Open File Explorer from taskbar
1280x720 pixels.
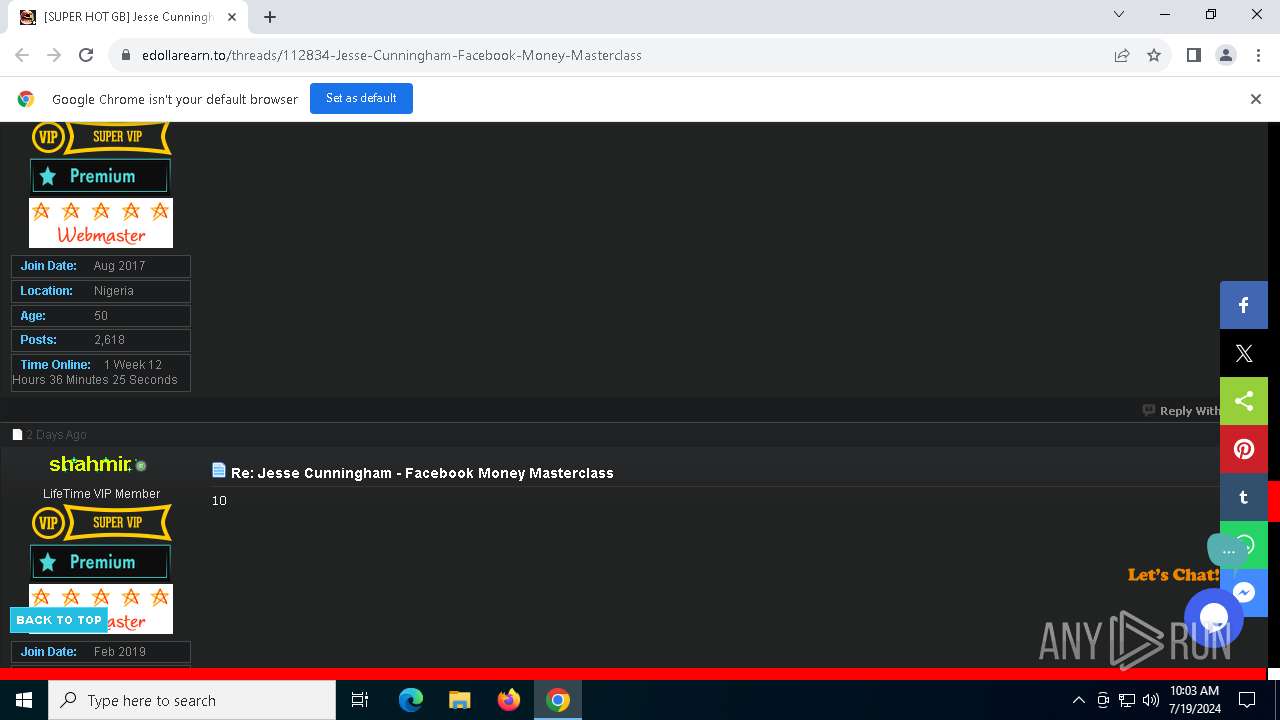460,700
